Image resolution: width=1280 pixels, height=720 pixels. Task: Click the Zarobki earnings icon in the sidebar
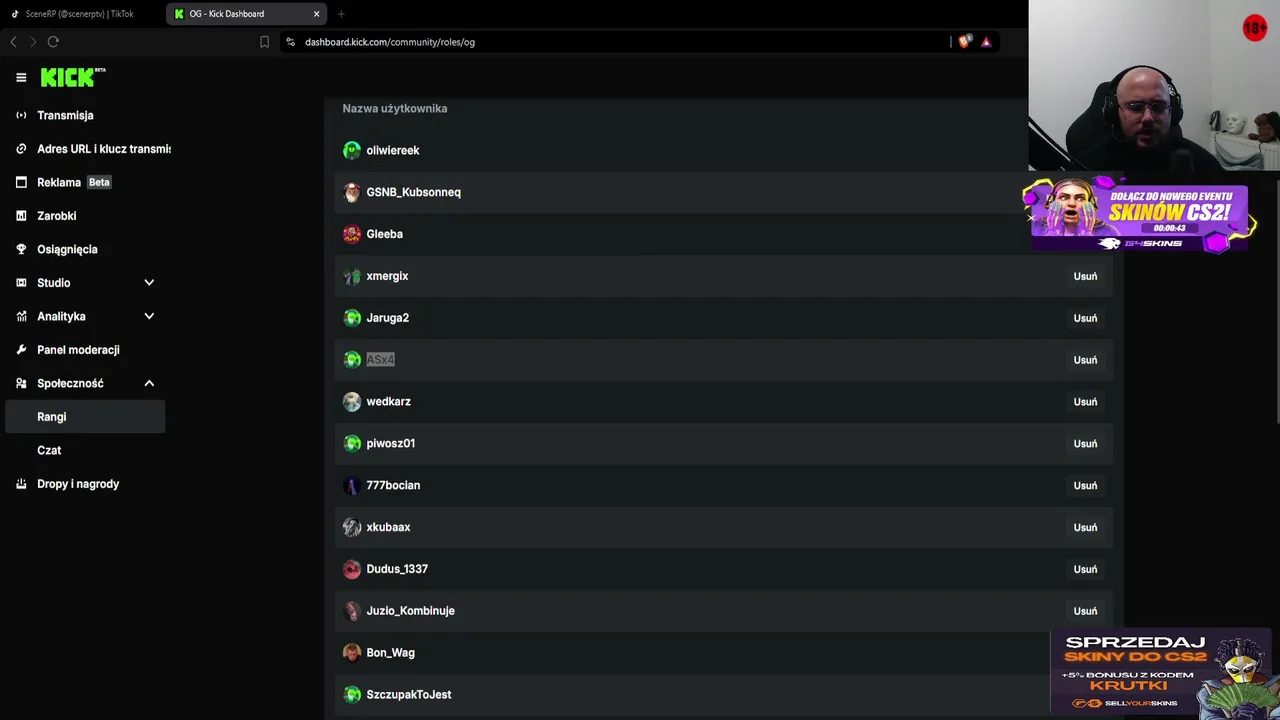21,216
